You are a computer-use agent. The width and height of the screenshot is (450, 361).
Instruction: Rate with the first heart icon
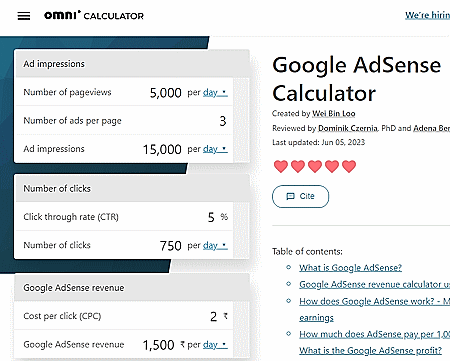[x=281, y=166]
